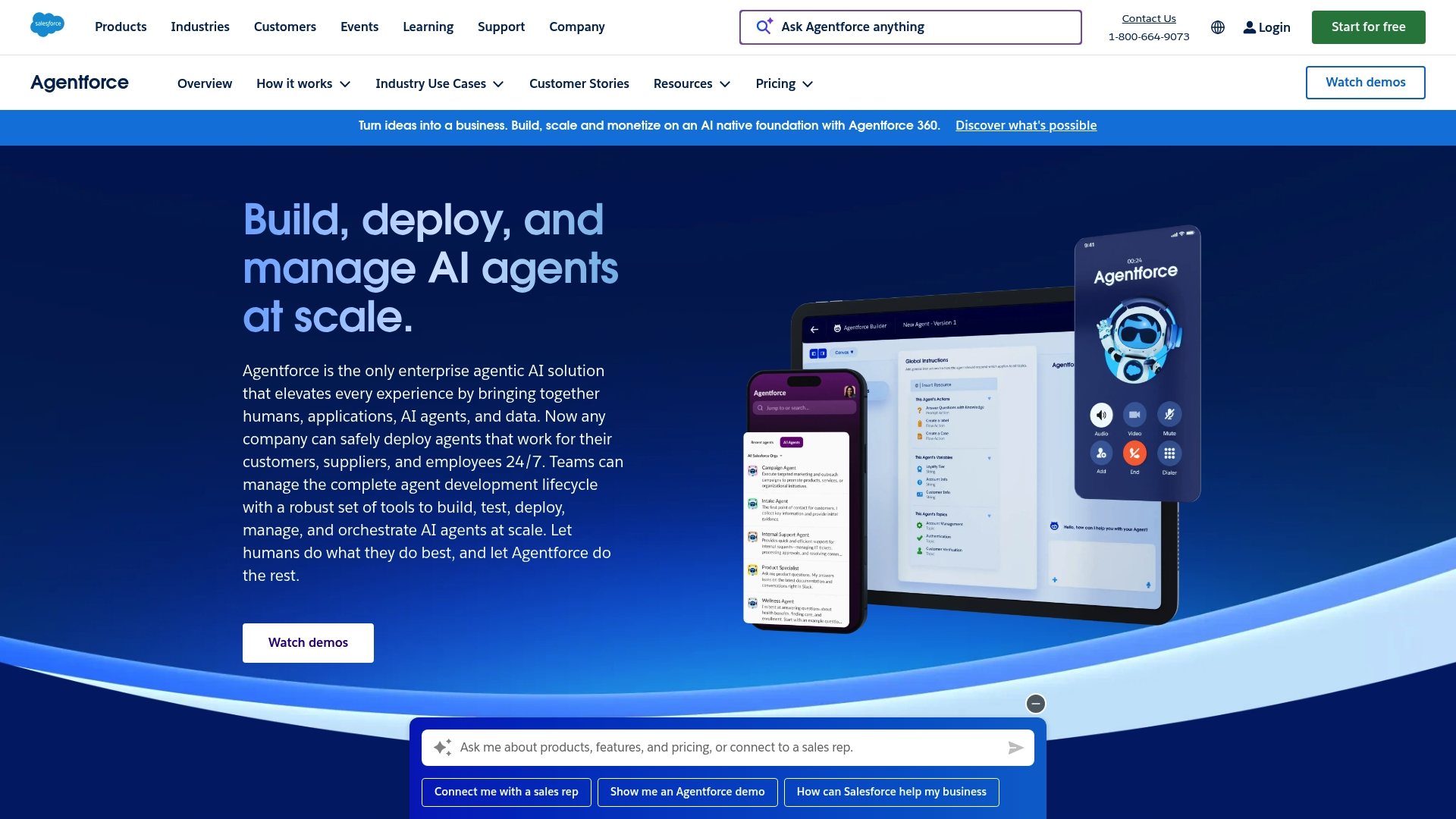Open the Company menu
This screenshot has height=819, width=1456.
[x=577, y=27]
